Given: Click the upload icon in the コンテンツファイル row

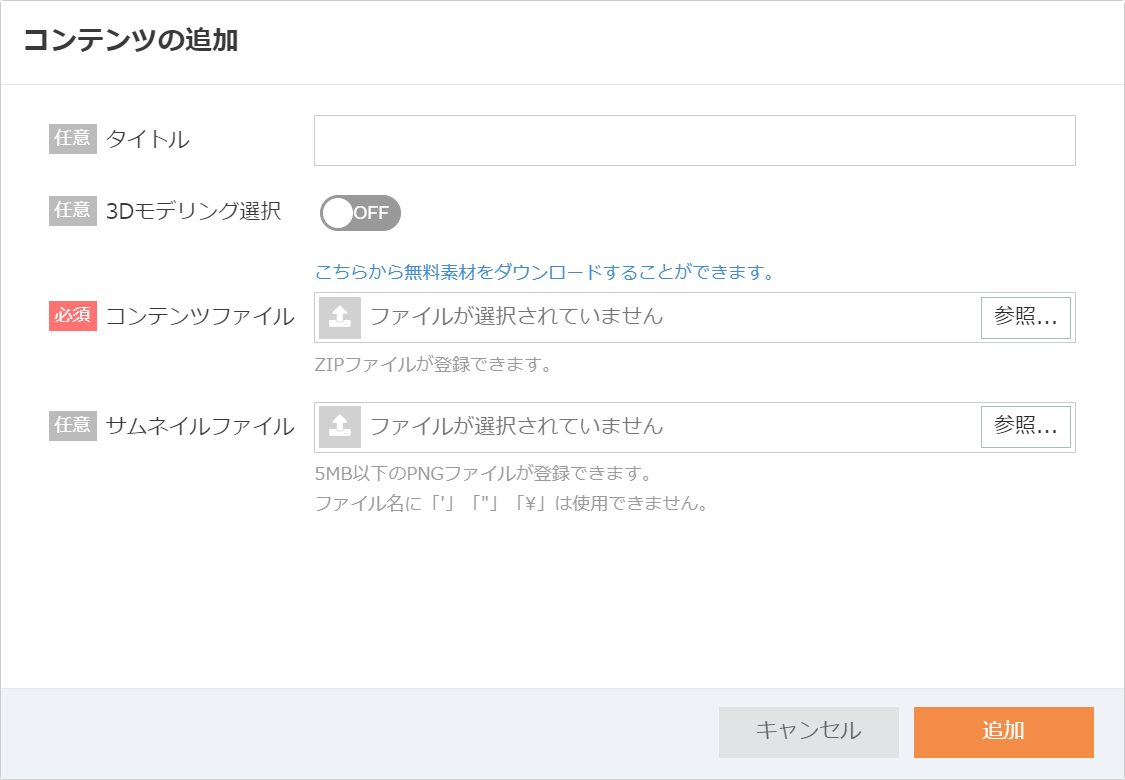Looking at the screenshot, I should 340,317.
